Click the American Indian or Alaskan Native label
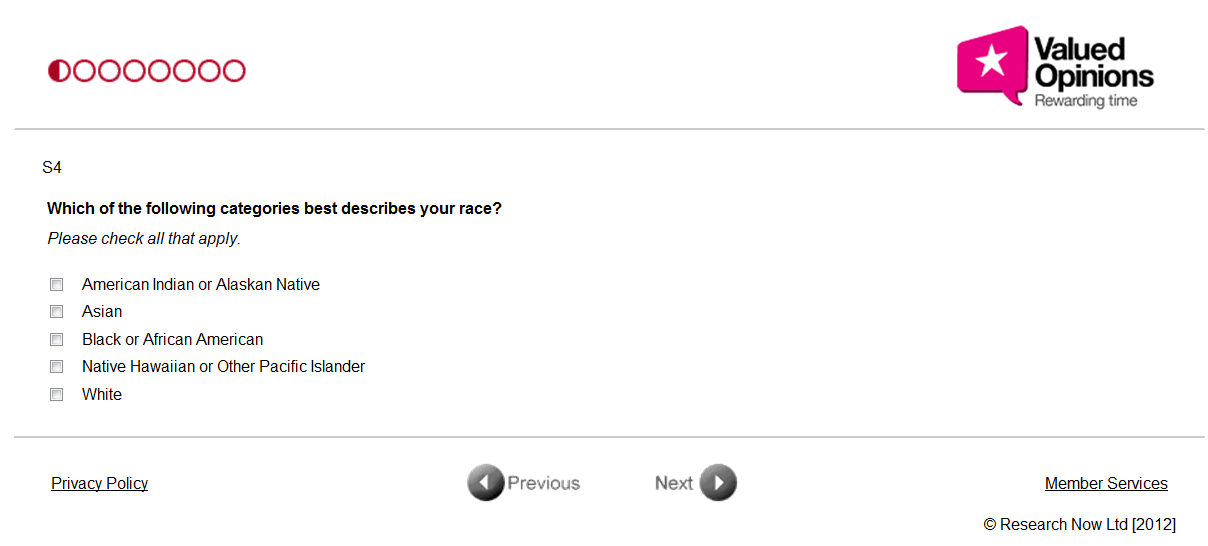1208x546 pixels. point(201,285)
